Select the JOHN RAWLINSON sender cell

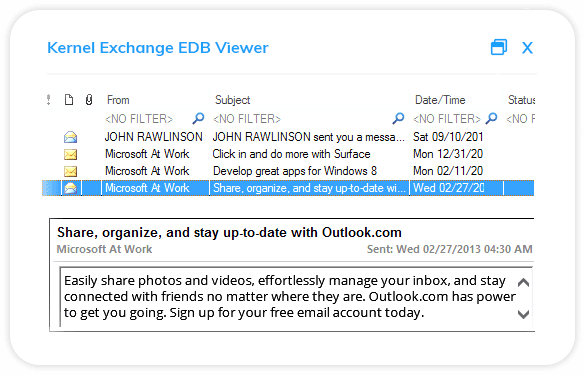[x=154, y=137]
